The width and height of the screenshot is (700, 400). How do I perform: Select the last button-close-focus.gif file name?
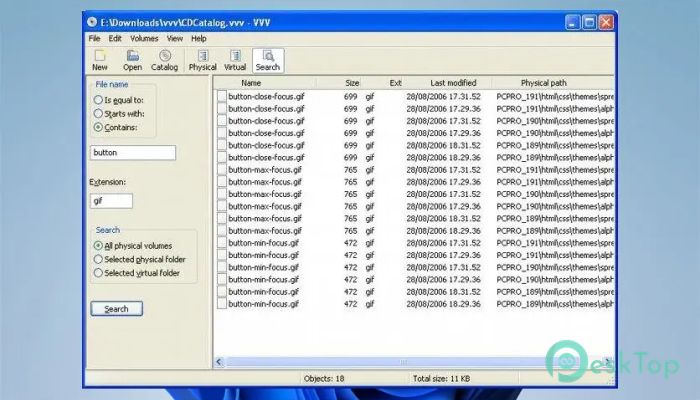point(267,158)
